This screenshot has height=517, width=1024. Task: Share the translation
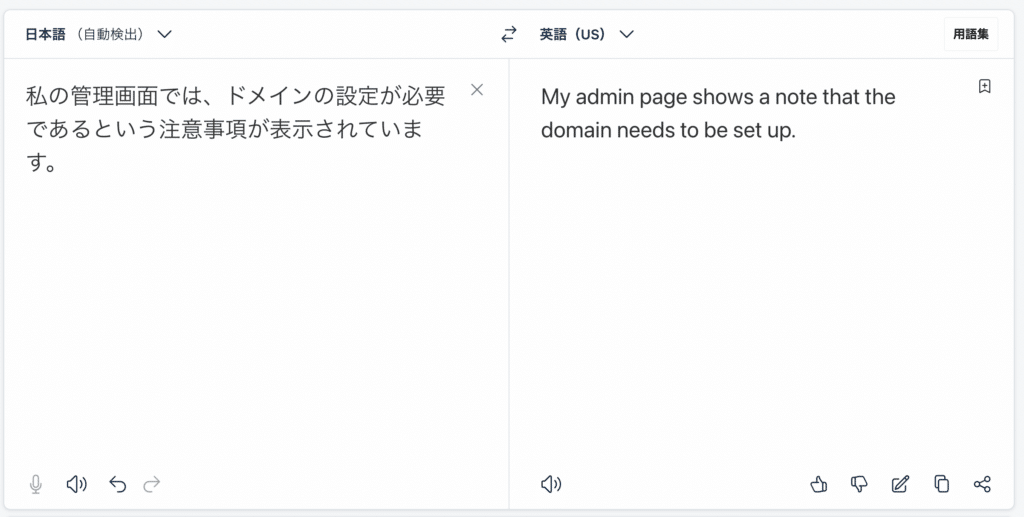(x=982, y=484)
